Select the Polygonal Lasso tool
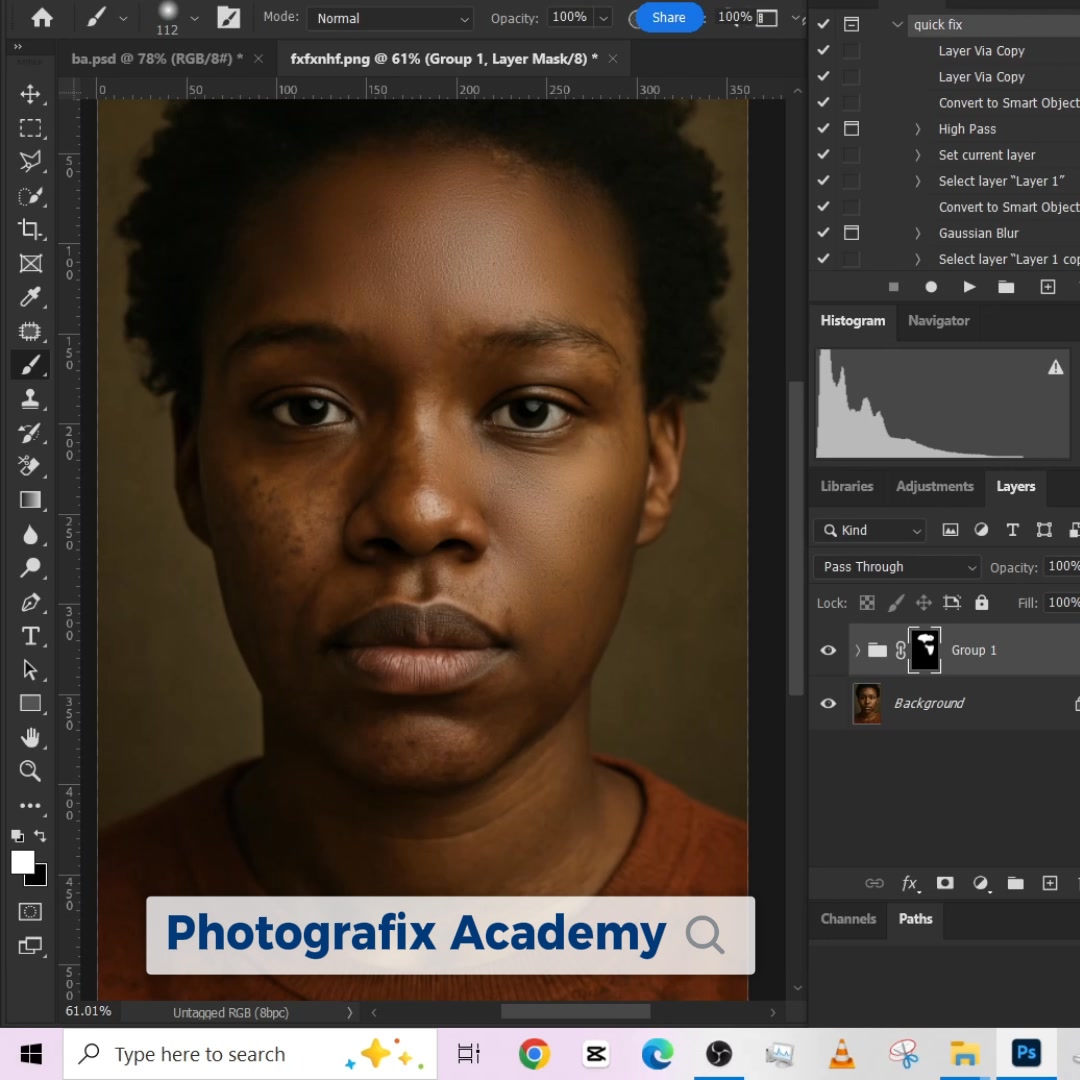 (x=30, y=162)
